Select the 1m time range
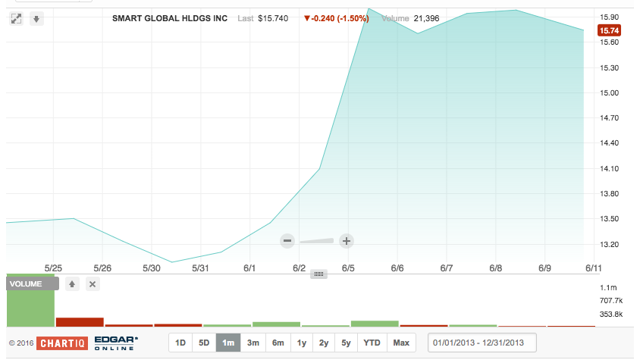Image resolution: width=640 pixels, height=360 pixels. [x=228, y=343]
